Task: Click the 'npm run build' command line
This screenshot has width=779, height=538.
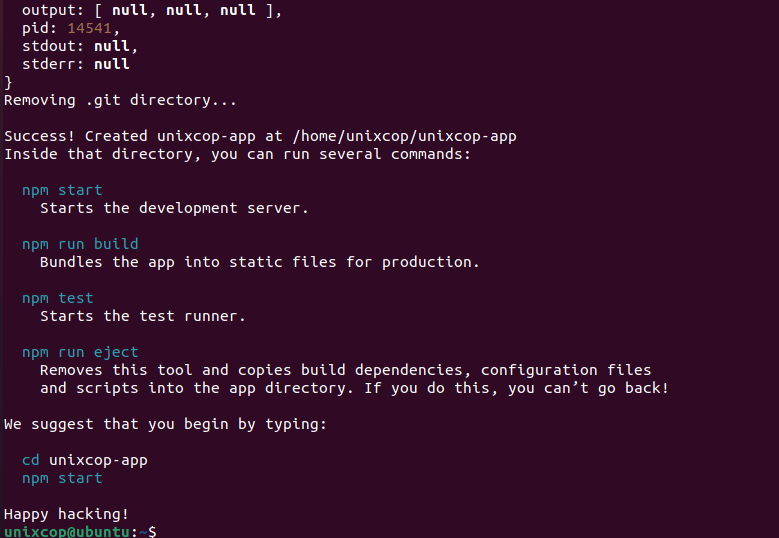Action: tap(80, 244)
